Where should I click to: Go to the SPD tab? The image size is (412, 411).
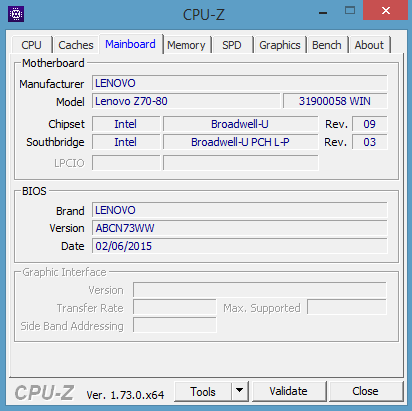click(232, 45)
